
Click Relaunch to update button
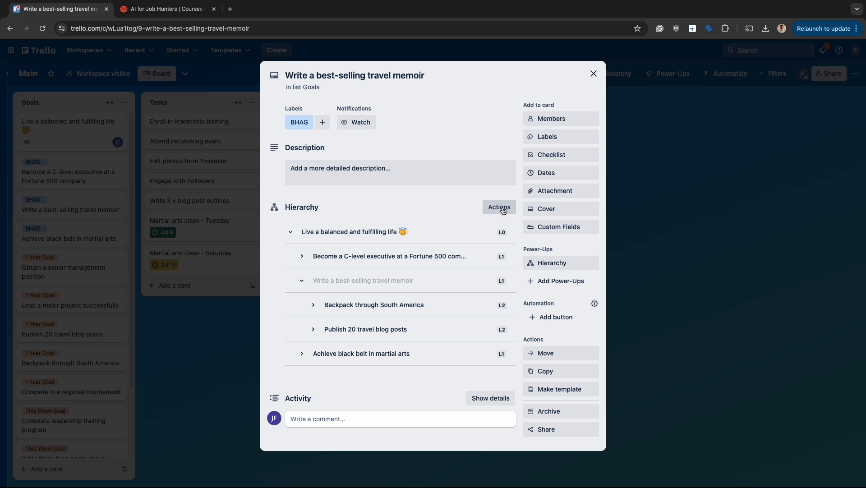point(827,28)
